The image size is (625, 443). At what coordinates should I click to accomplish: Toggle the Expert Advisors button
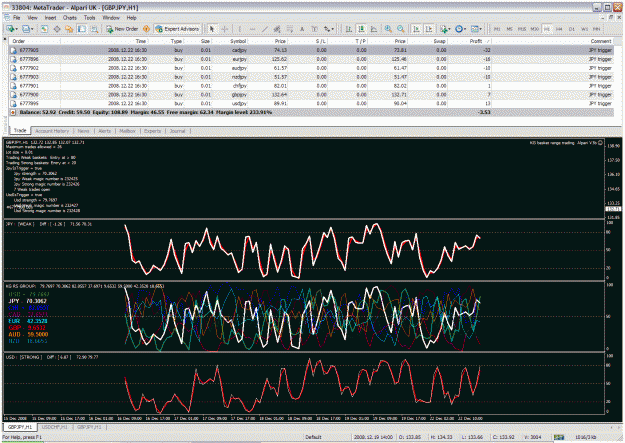177,29
